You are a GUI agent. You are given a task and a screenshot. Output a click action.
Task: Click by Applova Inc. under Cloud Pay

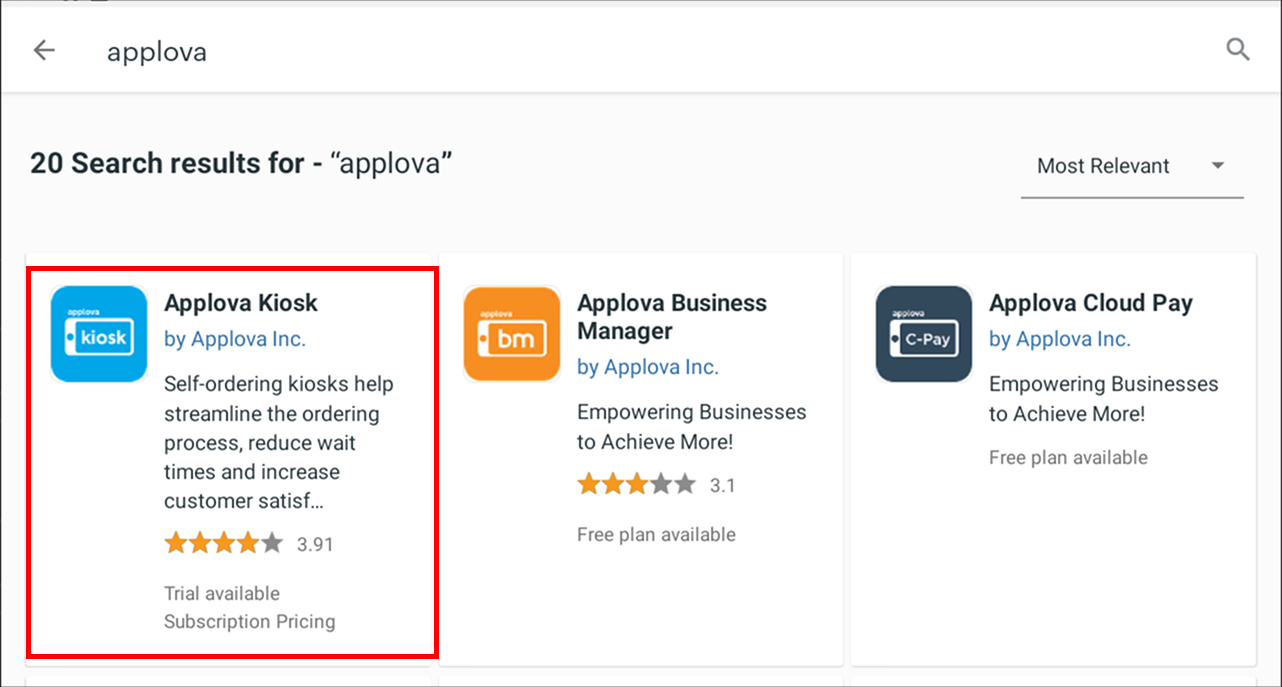tap(1059, 339)
